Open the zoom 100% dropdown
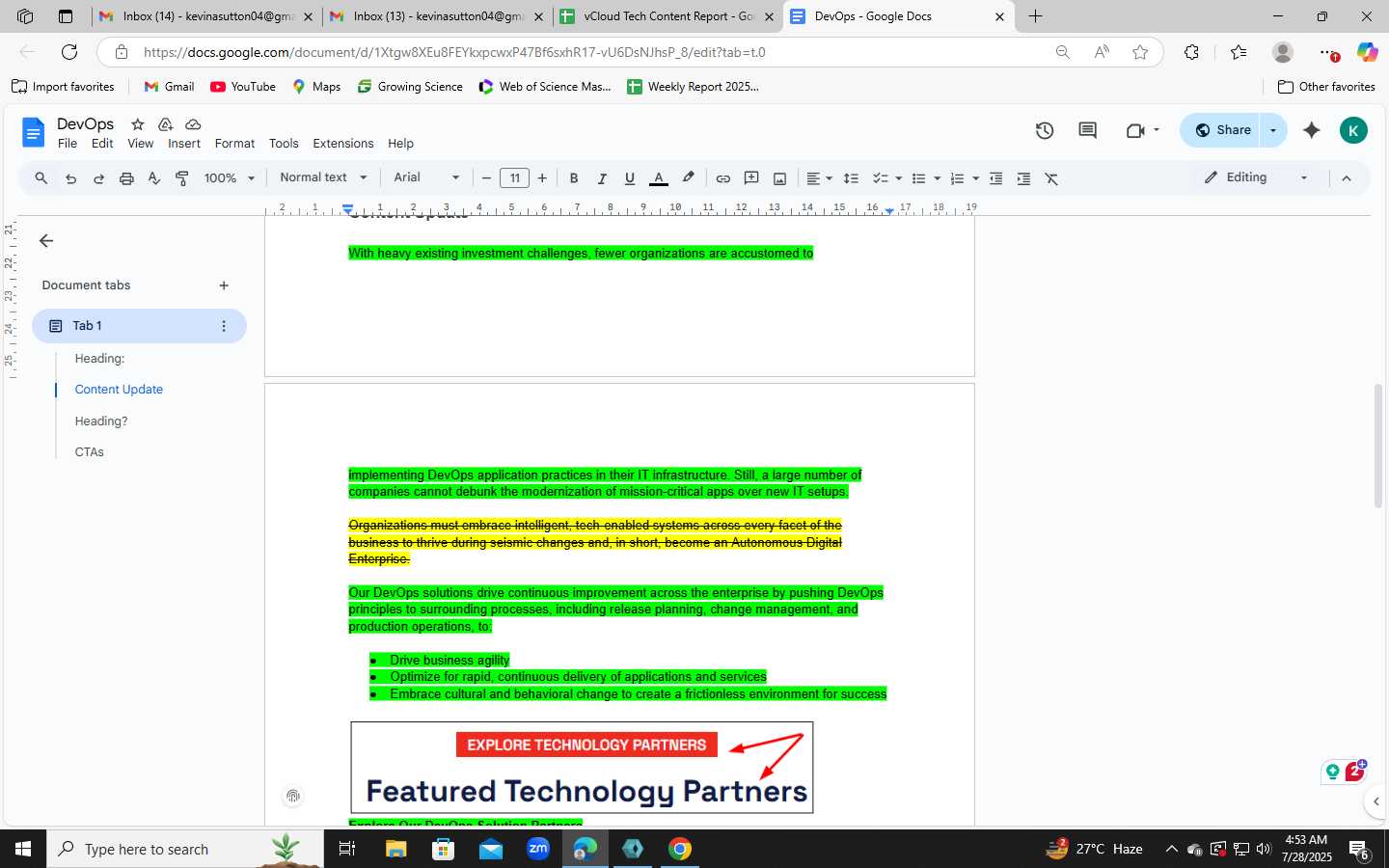This screenshot has width=1389, height=868. click(x=230, y=178)
